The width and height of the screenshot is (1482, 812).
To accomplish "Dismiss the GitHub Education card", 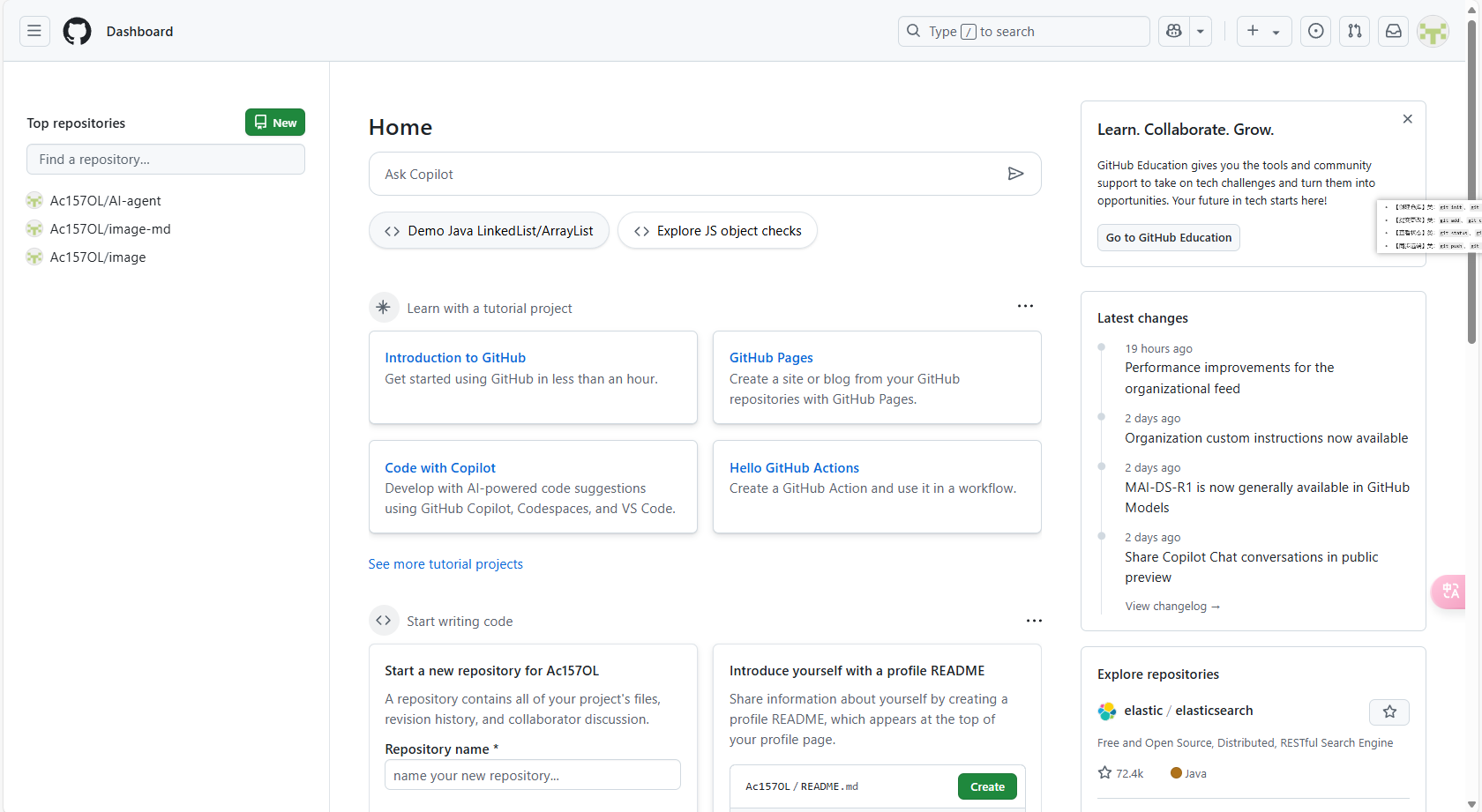I will (x=1408, y=119).
